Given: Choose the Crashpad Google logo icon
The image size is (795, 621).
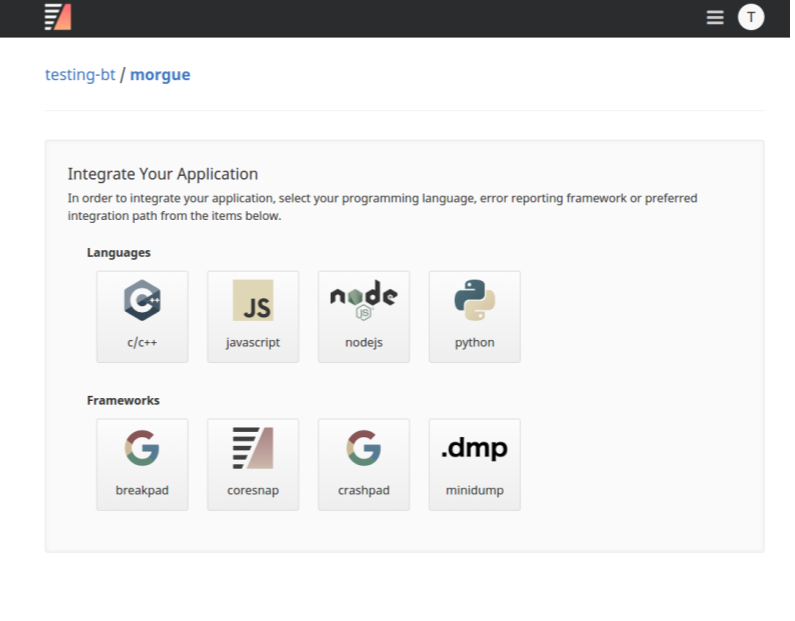Looking at the screenshot, I should click(364, 449).
